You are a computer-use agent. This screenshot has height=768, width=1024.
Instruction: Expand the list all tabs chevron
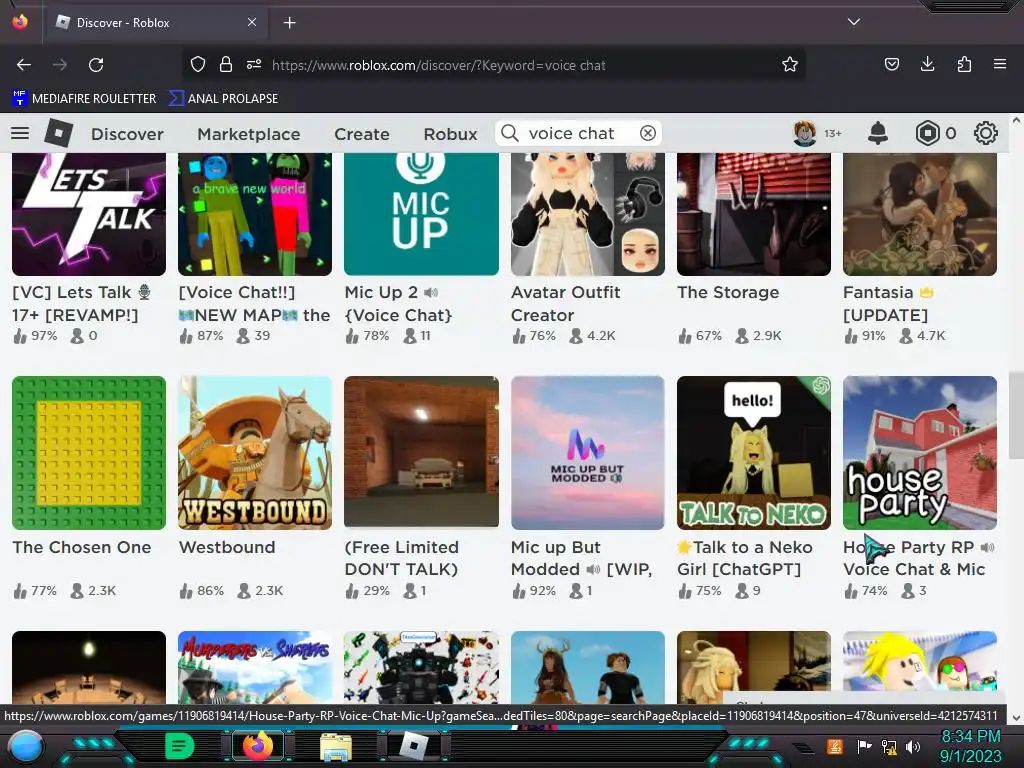[854, 22]
